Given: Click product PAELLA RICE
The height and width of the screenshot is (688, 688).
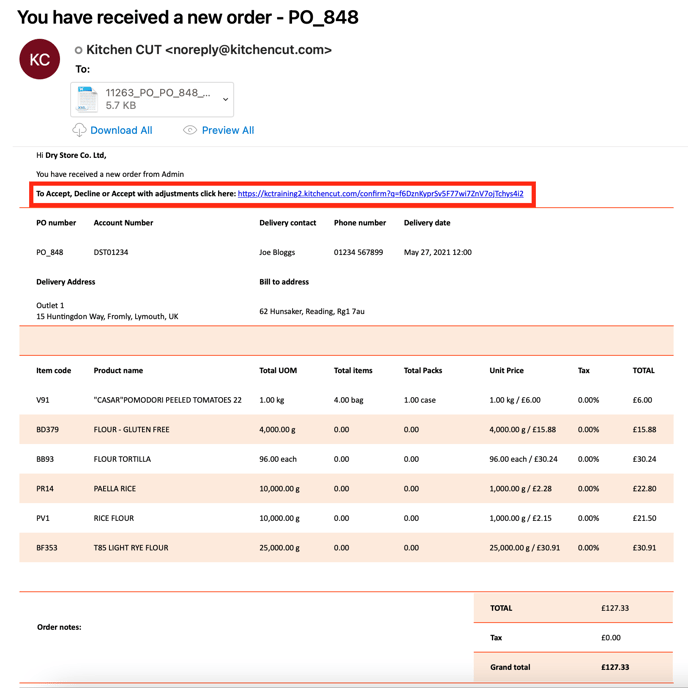Looking at the screenshot, I should 115,489.
